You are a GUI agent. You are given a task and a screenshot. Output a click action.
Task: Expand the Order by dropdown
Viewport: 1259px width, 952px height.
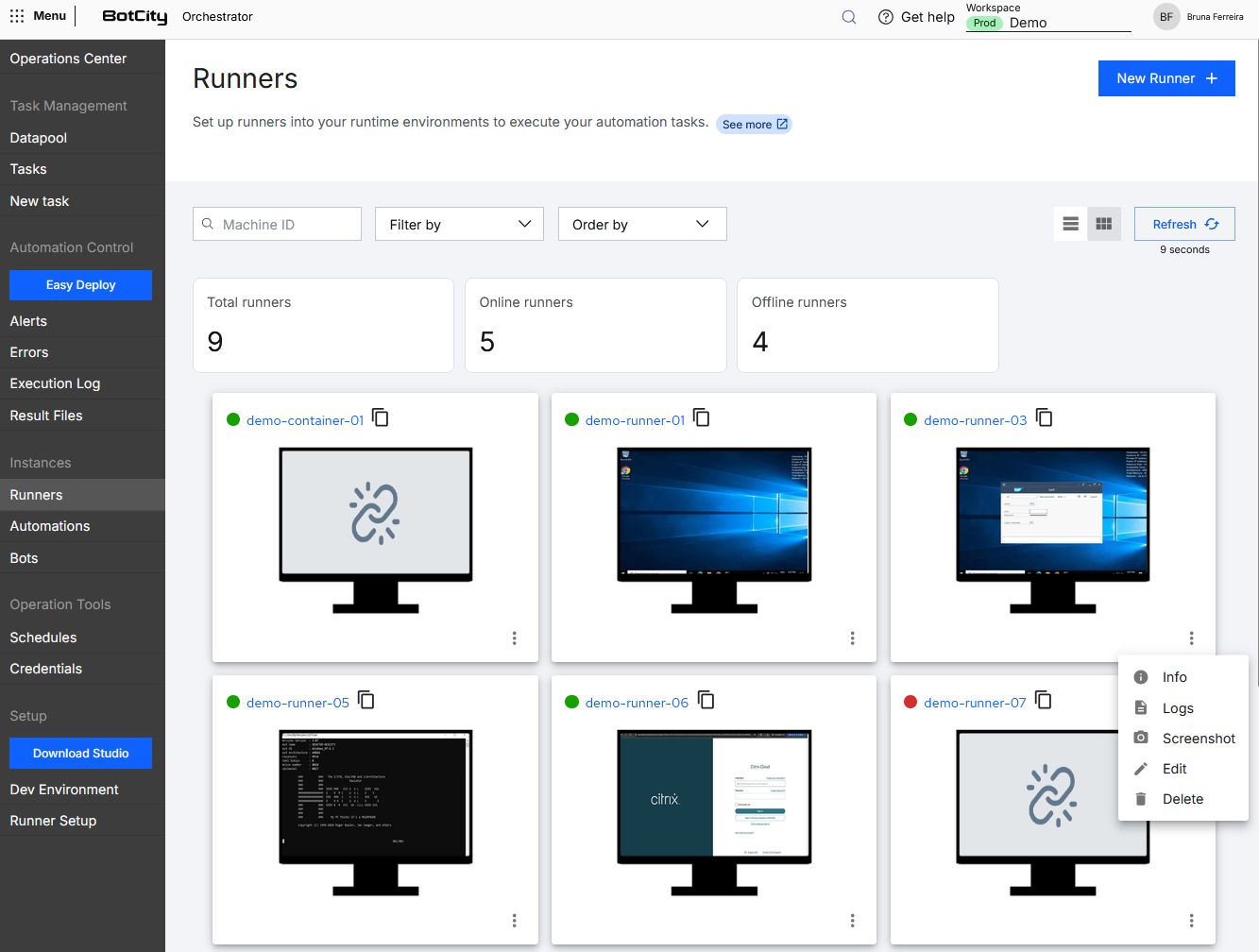(x=642, y=224)
